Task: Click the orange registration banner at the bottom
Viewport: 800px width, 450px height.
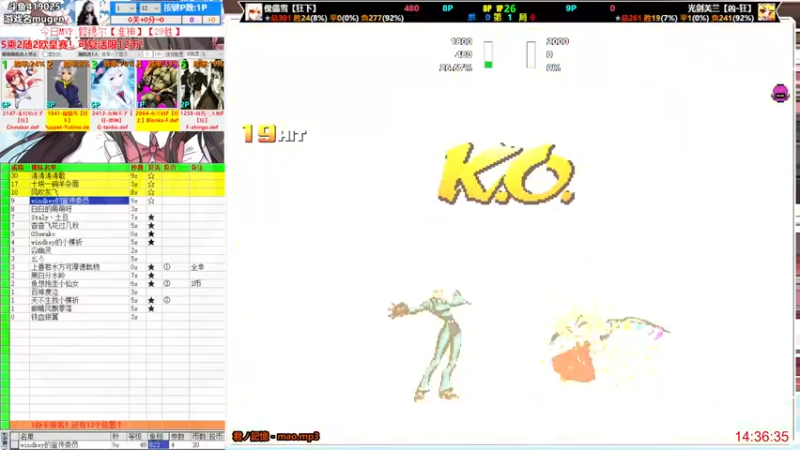Action: [117, 424]
